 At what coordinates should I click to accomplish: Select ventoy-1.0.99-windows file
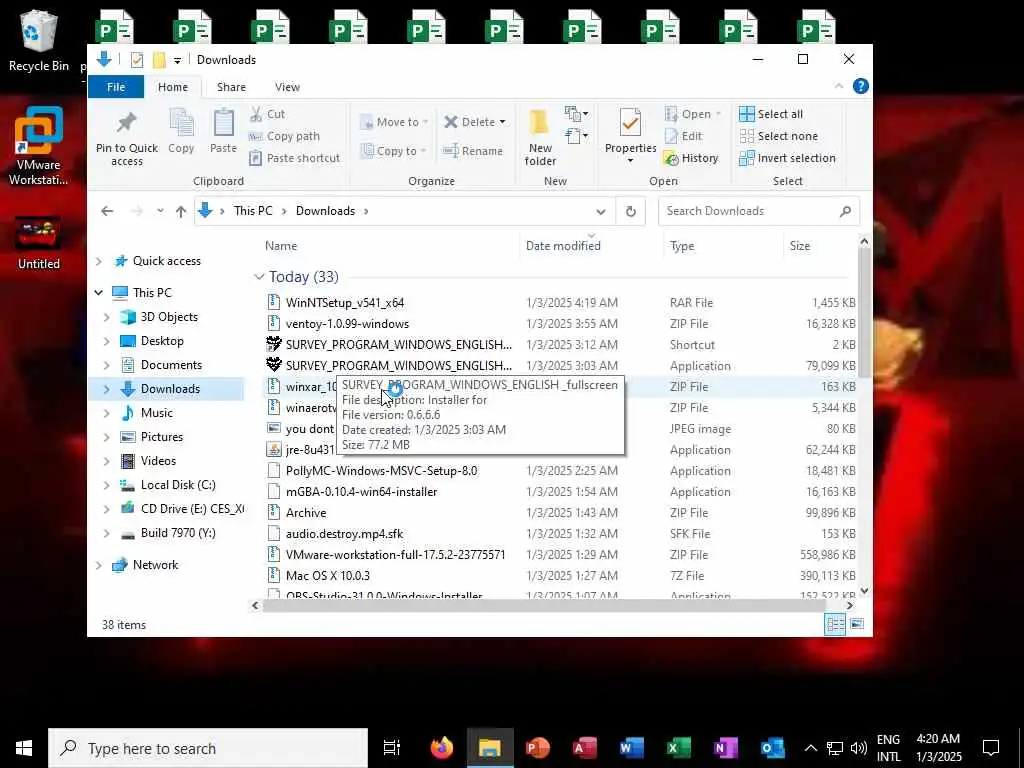pos(347,324)
